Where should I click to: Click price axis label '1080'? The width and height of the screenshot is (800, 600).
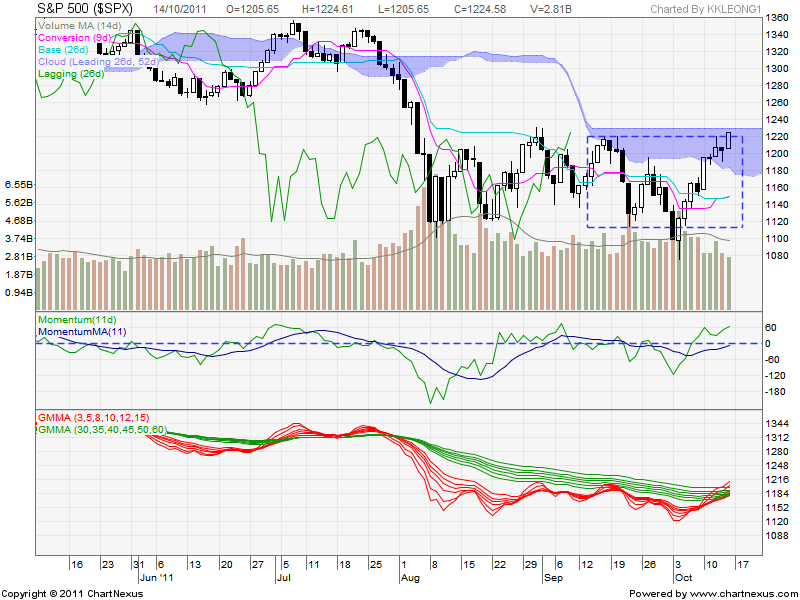tap(777, 256)
